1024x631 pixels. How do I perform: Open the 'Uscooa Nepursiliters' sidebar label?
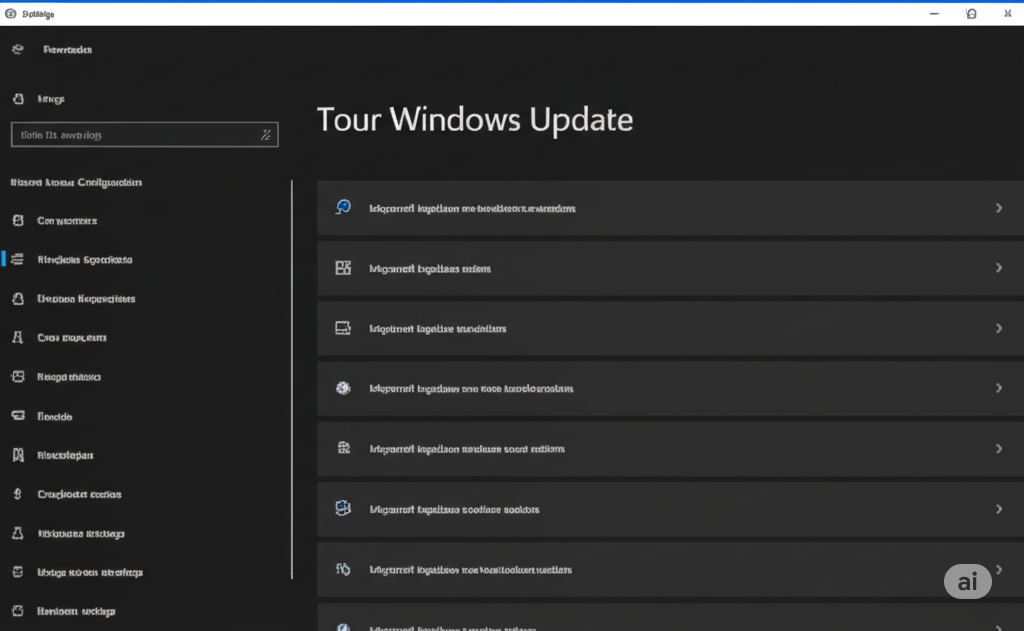coord(86,299)
